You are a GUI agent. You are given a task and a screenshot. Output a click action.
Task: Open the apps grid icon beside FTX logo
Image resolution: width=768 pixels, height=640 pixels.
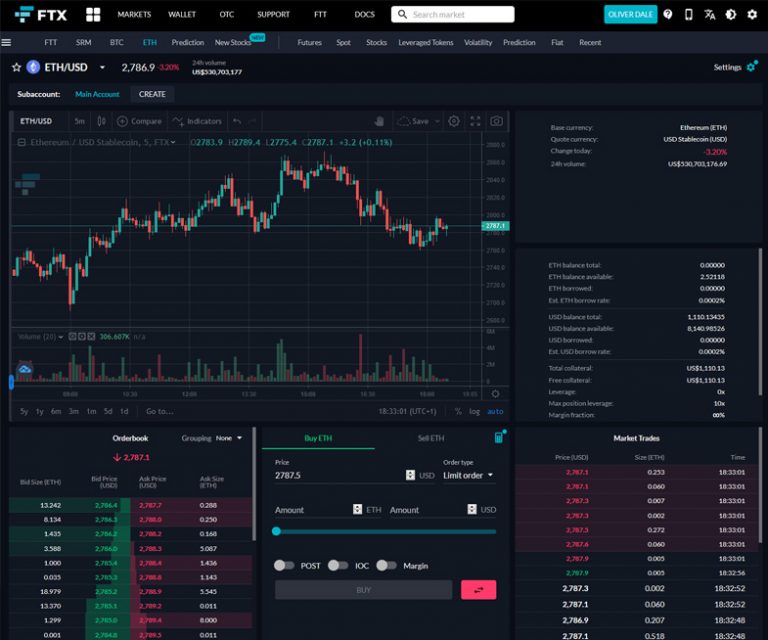(93, 15)
